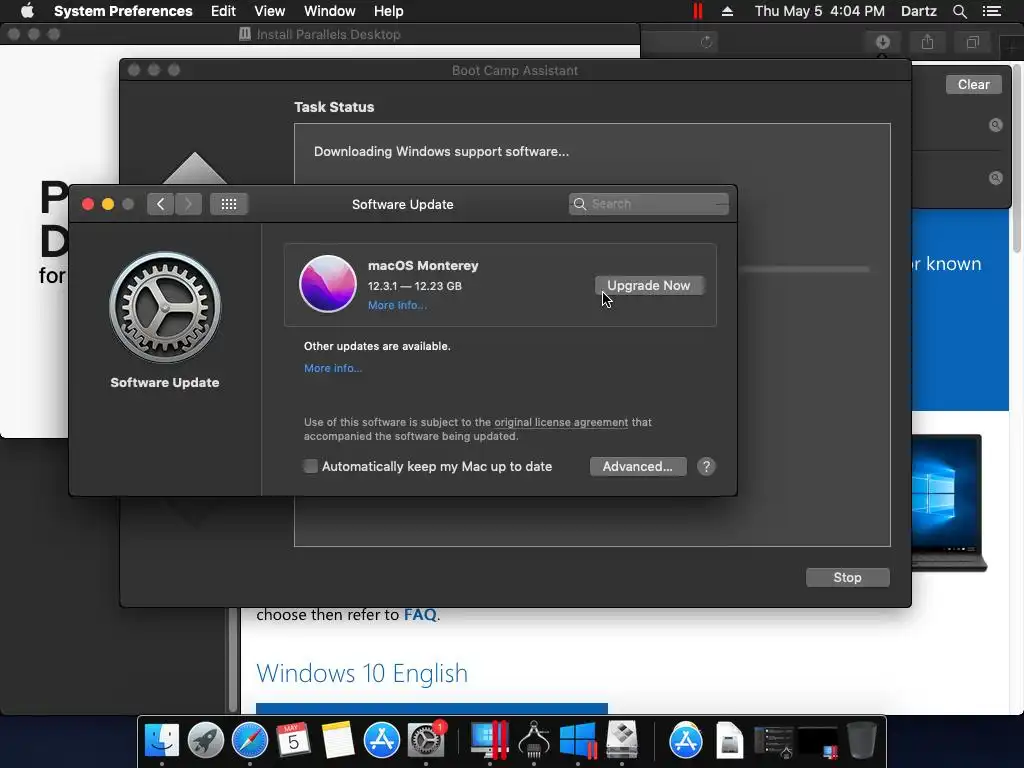Click the macOS Monterey icon
1024x768 pixels.
pyautogui.click(x=328, y=284)
